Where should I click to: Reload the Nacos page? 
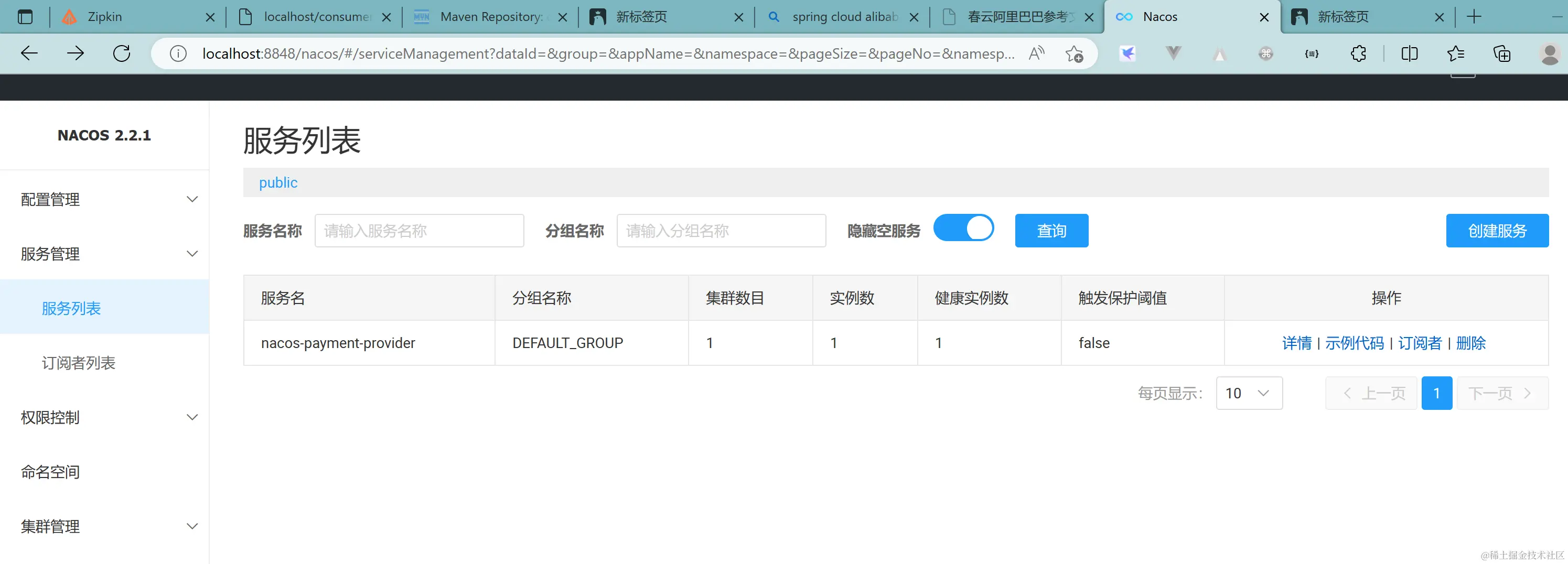point(122,53)
